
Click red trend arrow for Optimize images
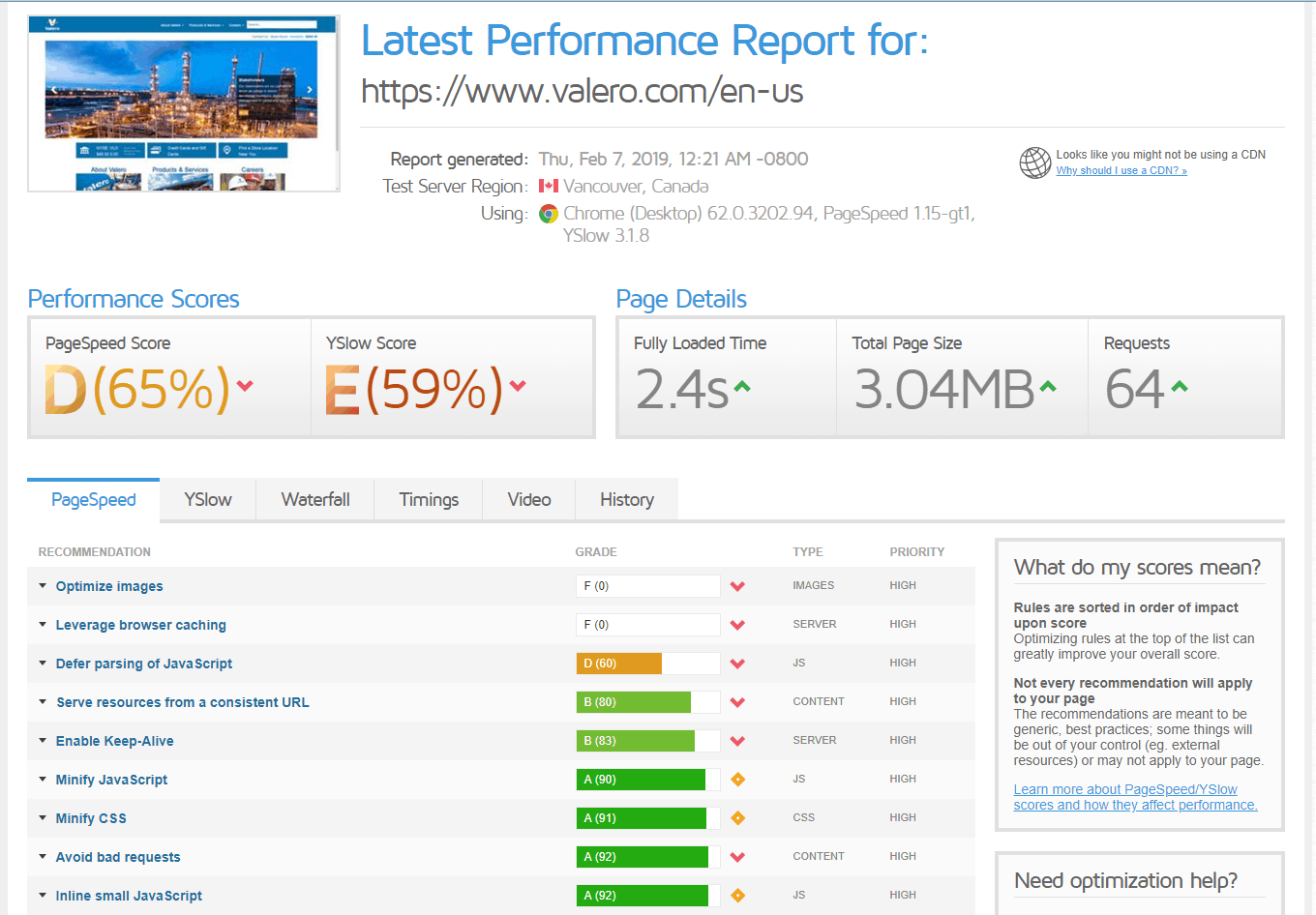(737, 586)
